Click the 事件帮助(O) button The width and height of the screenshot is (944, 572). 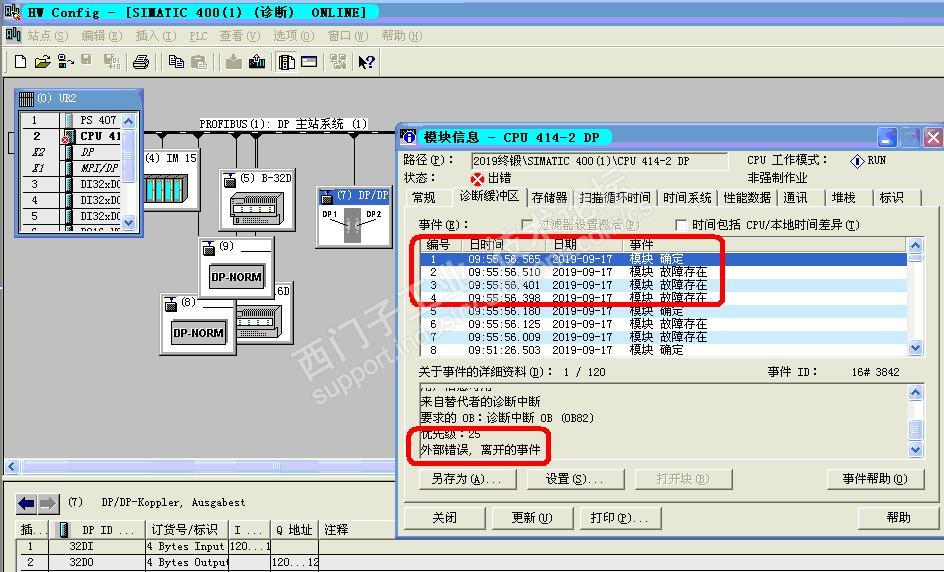point(875,479)
